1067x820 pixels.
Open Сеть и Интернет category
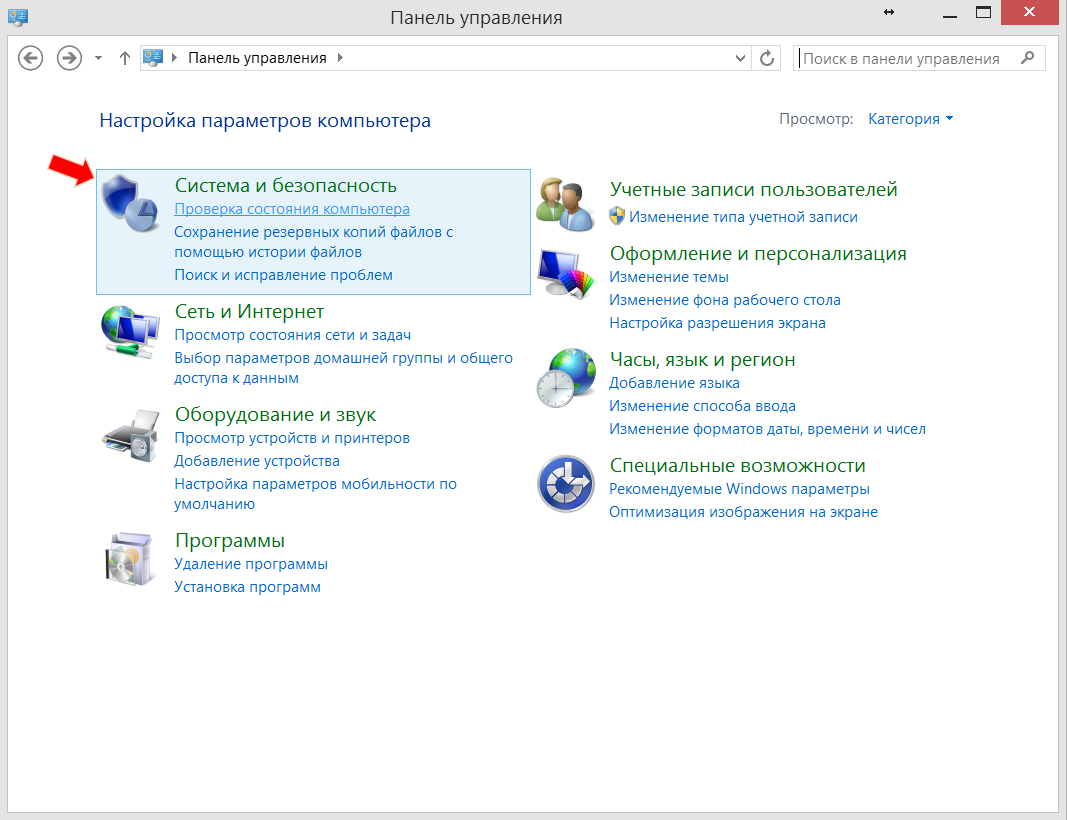pyautogui.click(x=249, y=312)
